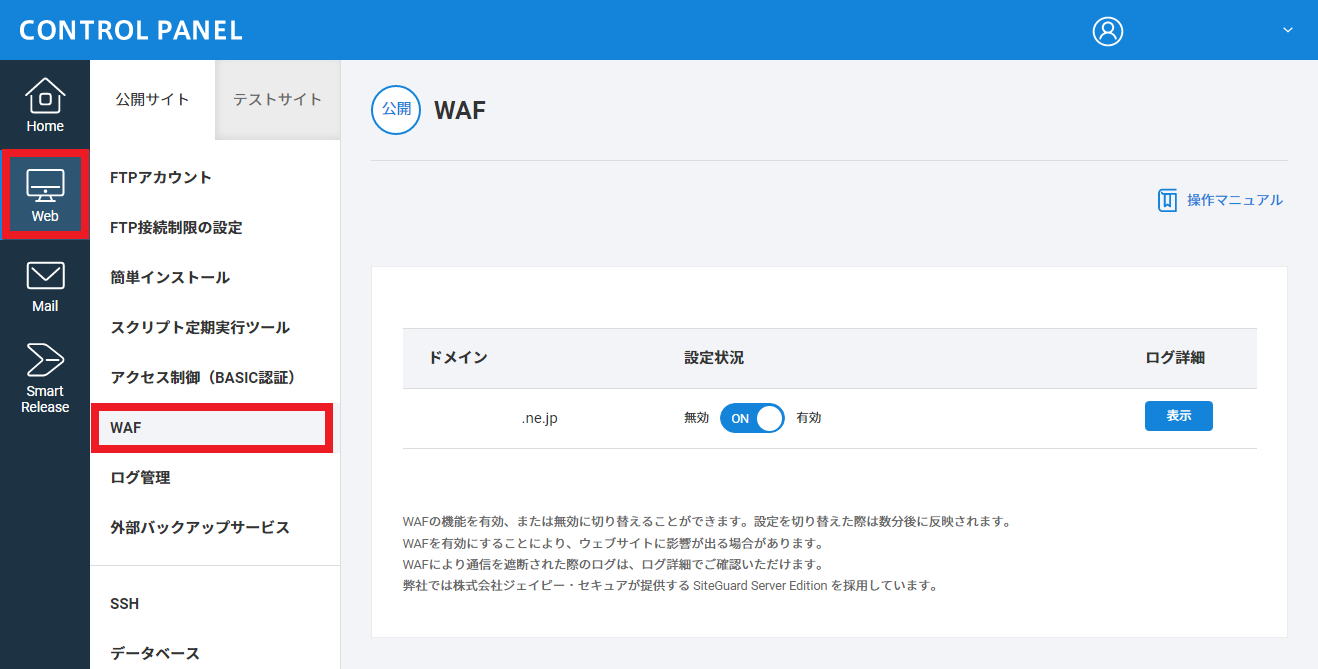Click the operation manual book icon
Image resolution: width=1318 pixels, height=669 pixels.
(1167, 200)
